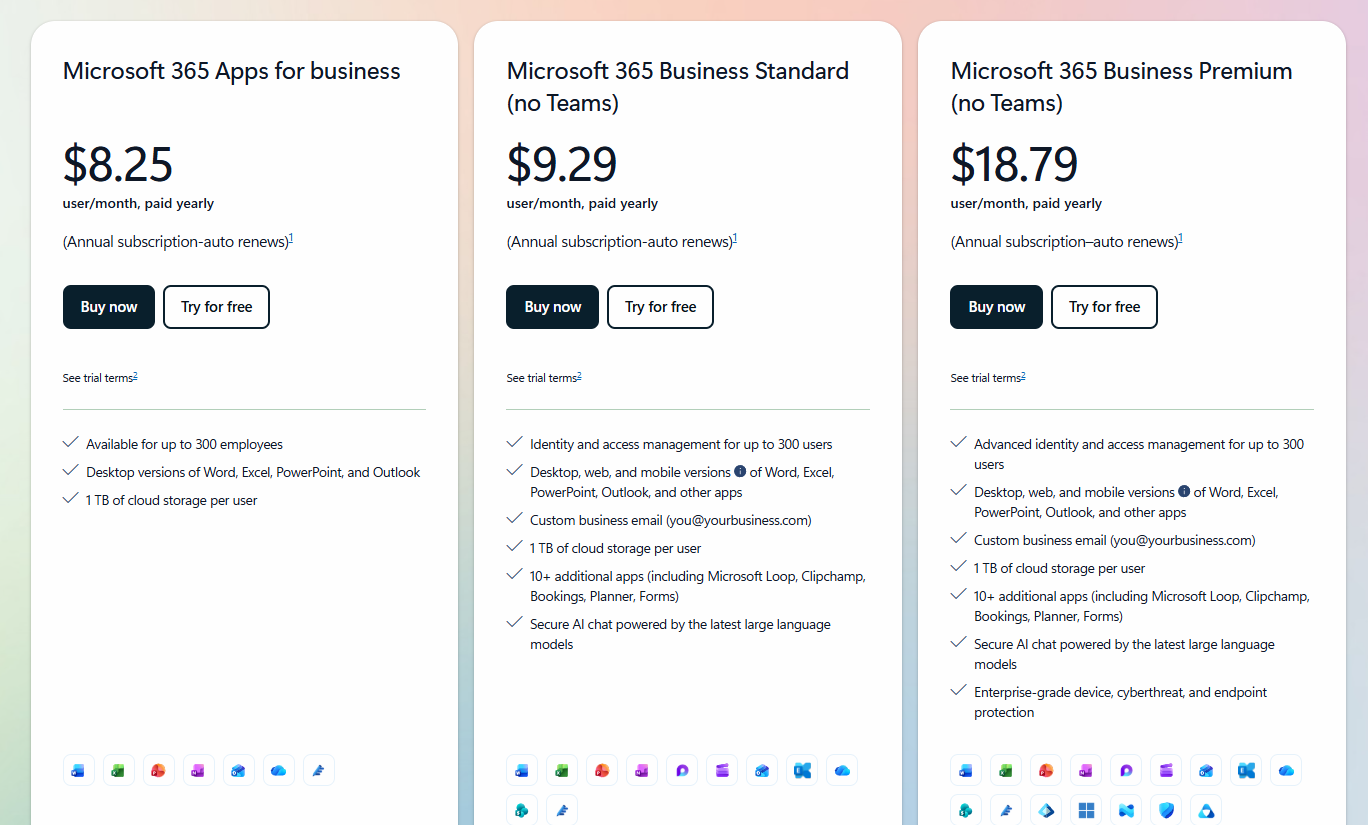Click the Excel icon in Business Premium card
Screen dimensions: 1368x825
1006,770
